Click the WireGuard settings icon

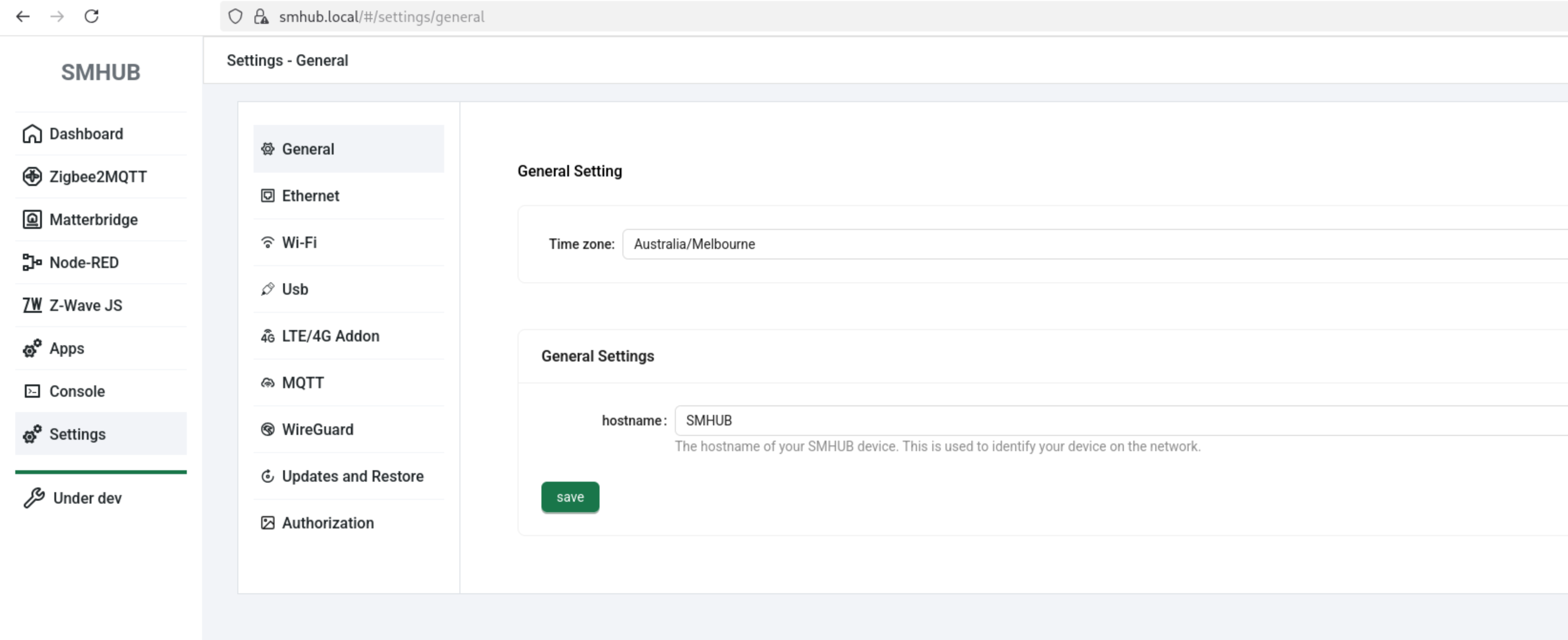click(267, 429)
